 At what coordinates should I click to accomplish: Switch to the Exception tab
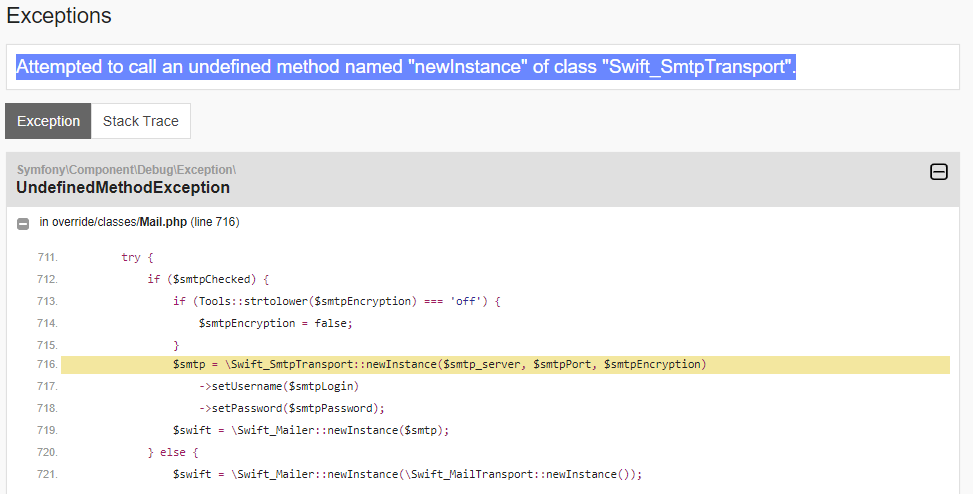point(48,121)
